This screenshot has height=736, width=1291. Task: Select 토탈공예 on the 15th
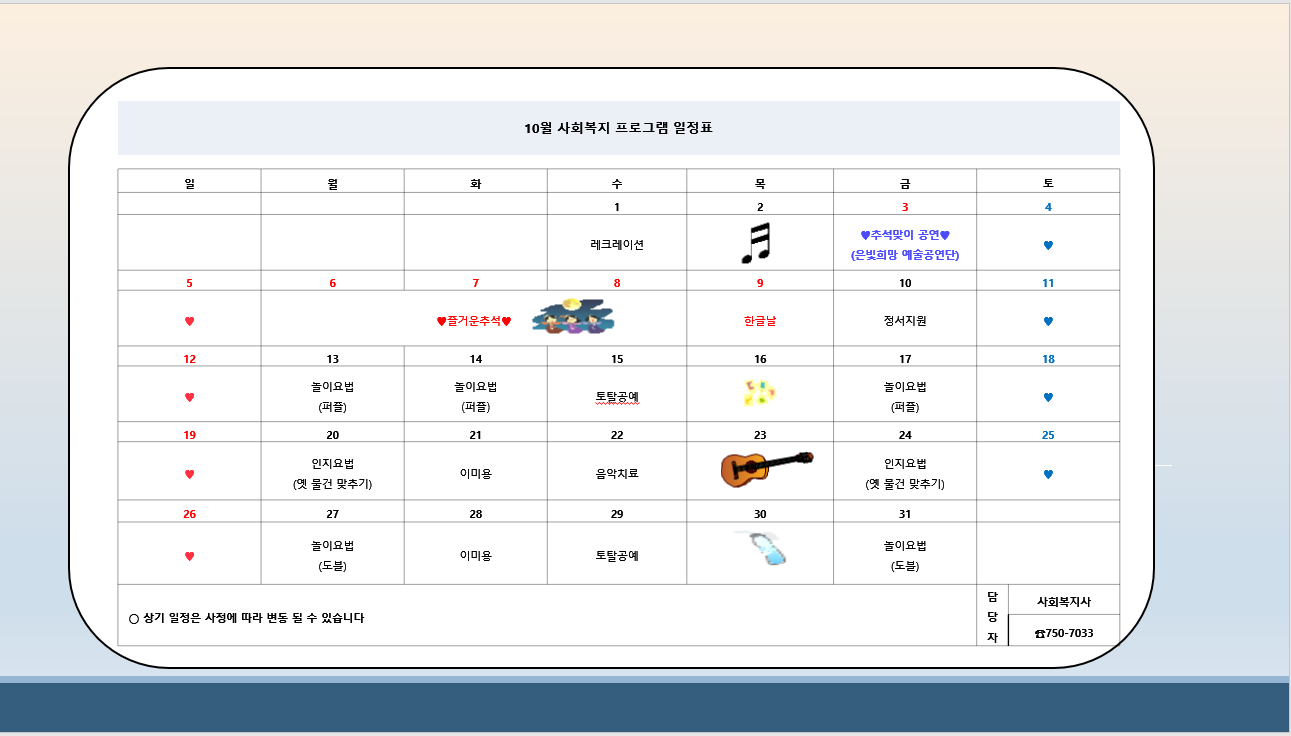(x=617, y=397)
